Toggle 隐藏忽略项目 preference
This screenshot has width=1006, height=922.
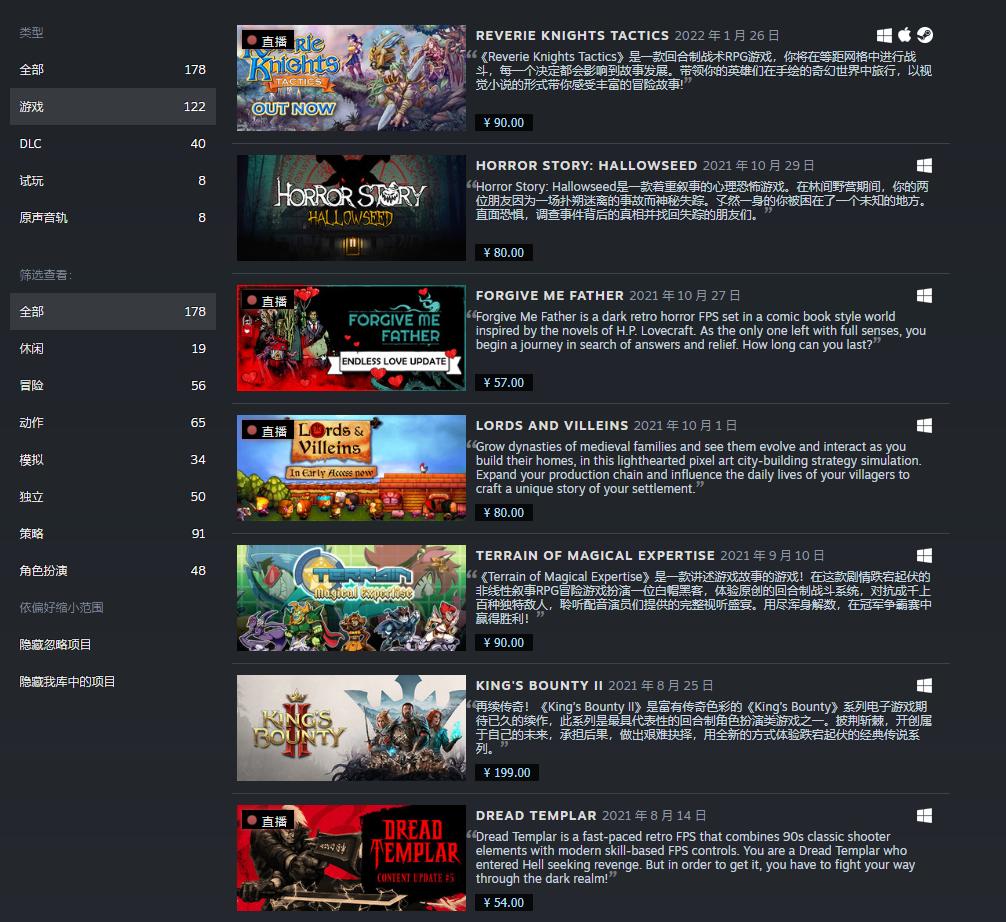[113, 645]
